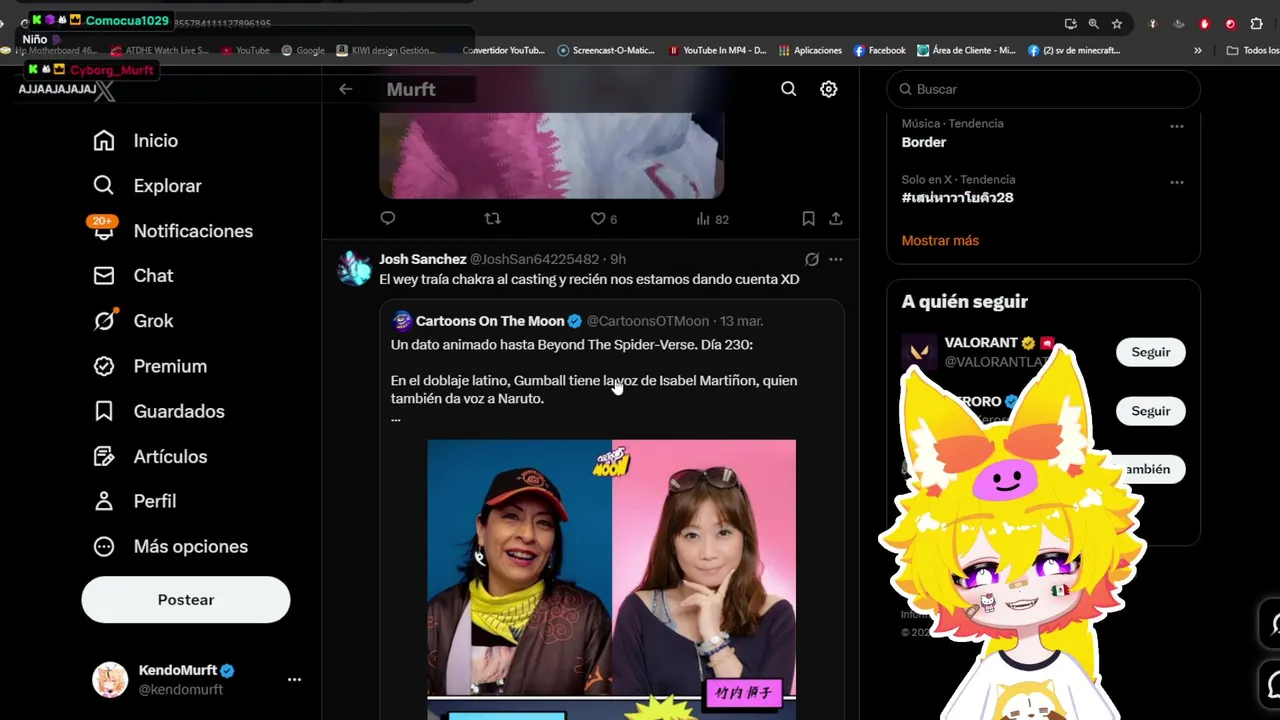Open account menu dots beside KendoMurft

[294, 679]
